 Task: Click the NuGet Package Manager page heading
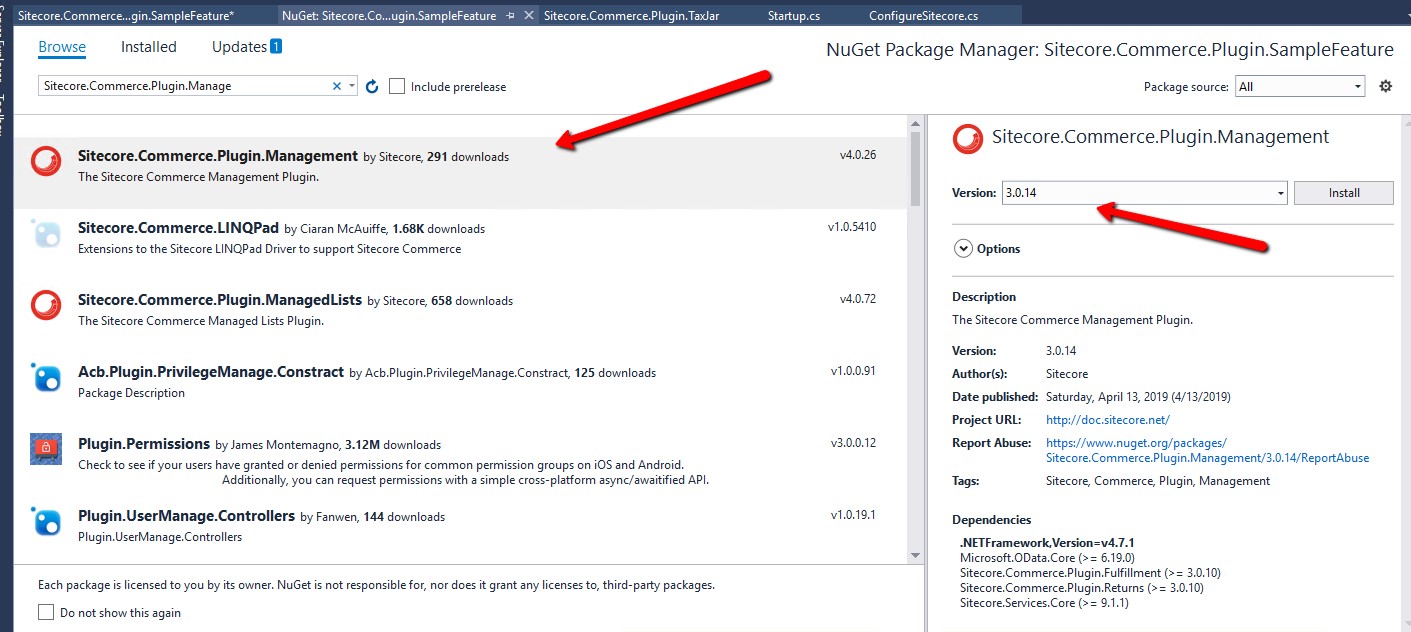[x=1110, y=50]
